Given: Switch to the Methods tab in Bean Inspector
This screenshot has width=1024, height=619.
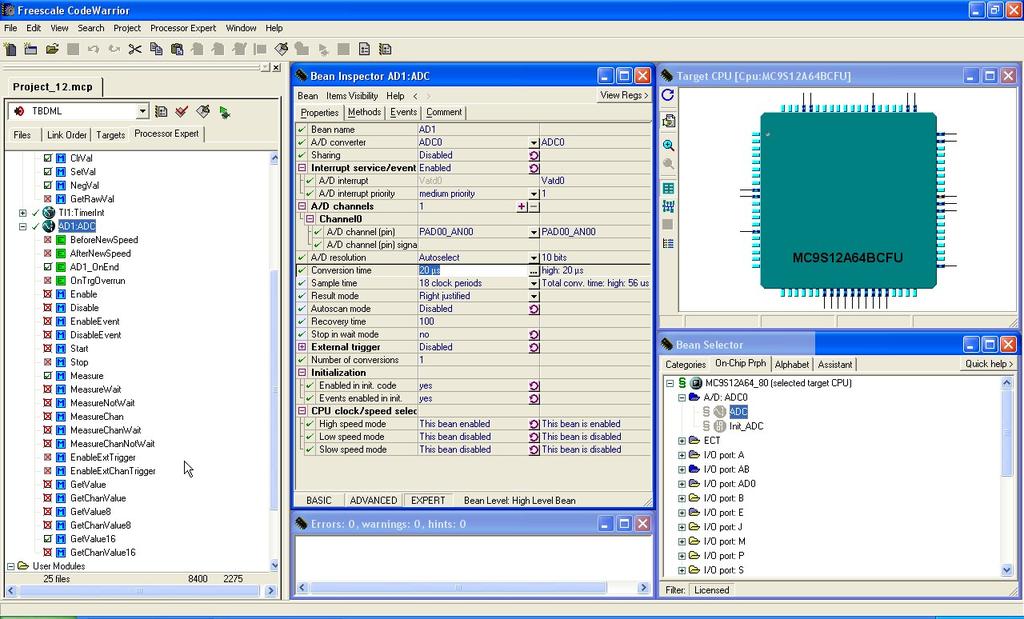Looking at the screenshot, I should click(364, 112).
